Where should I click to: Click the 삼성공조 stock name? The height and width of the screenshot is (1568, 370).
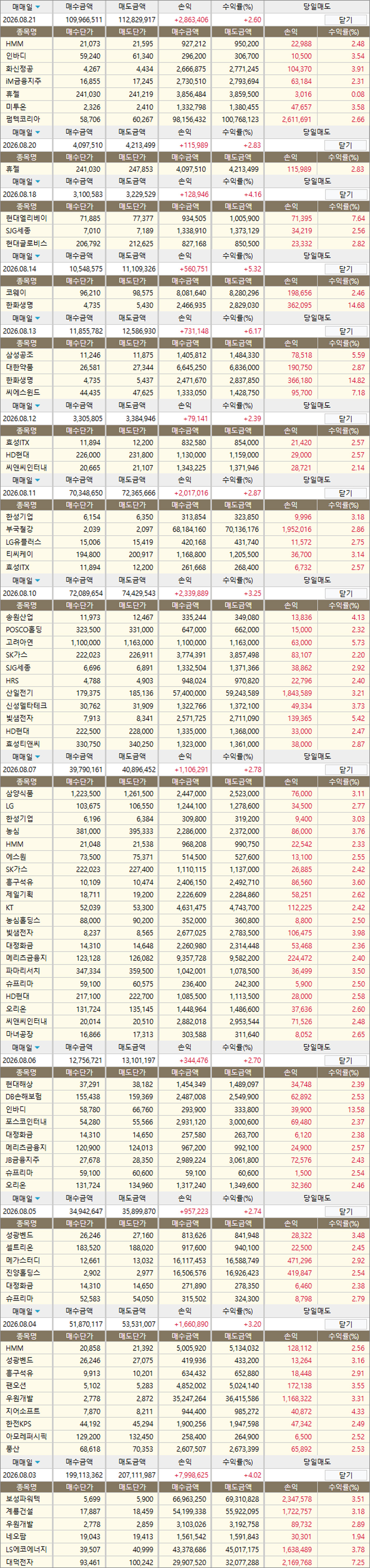[19, 355]
